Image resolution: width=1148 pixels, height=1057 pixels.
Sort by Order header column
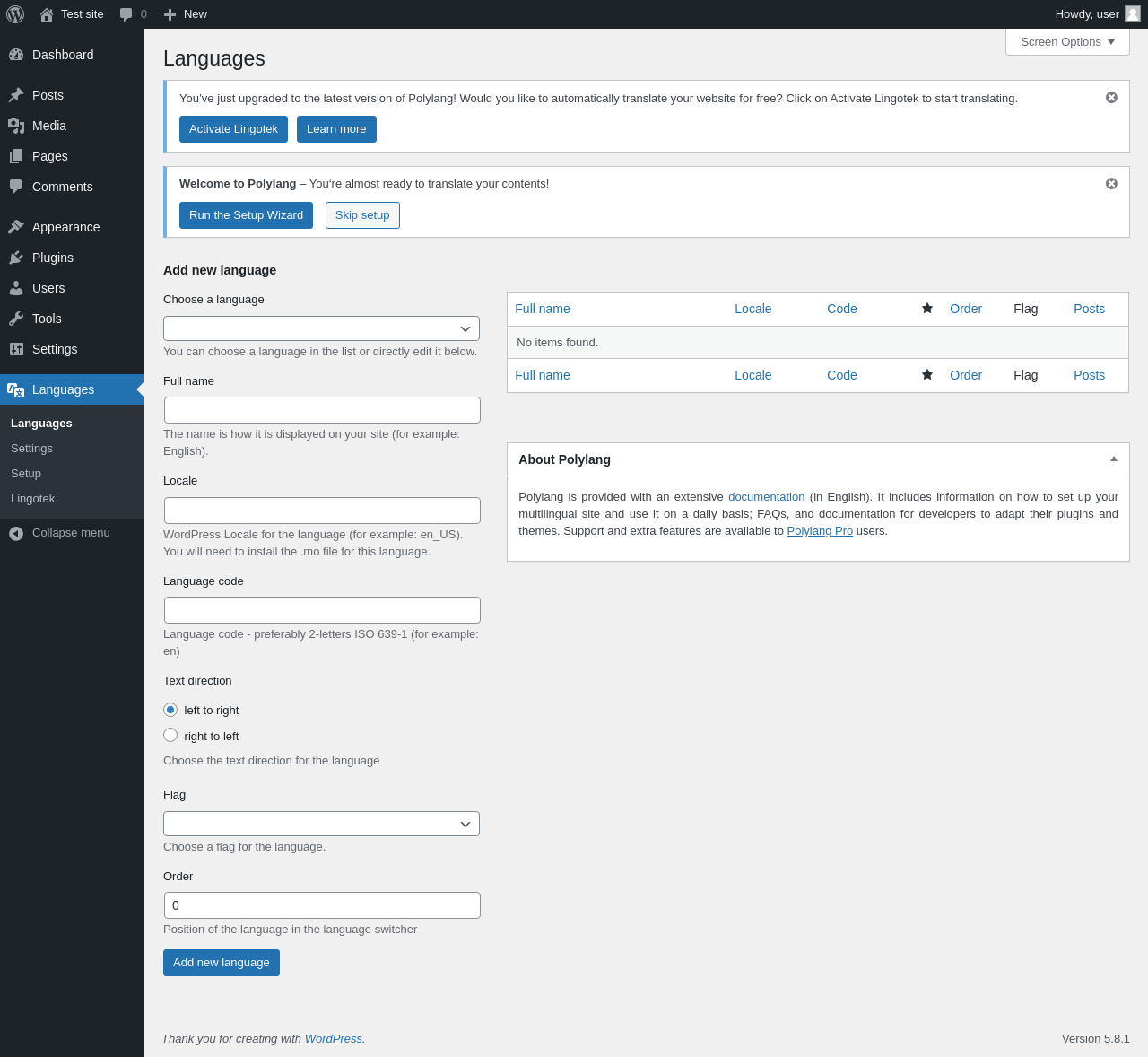966,309
